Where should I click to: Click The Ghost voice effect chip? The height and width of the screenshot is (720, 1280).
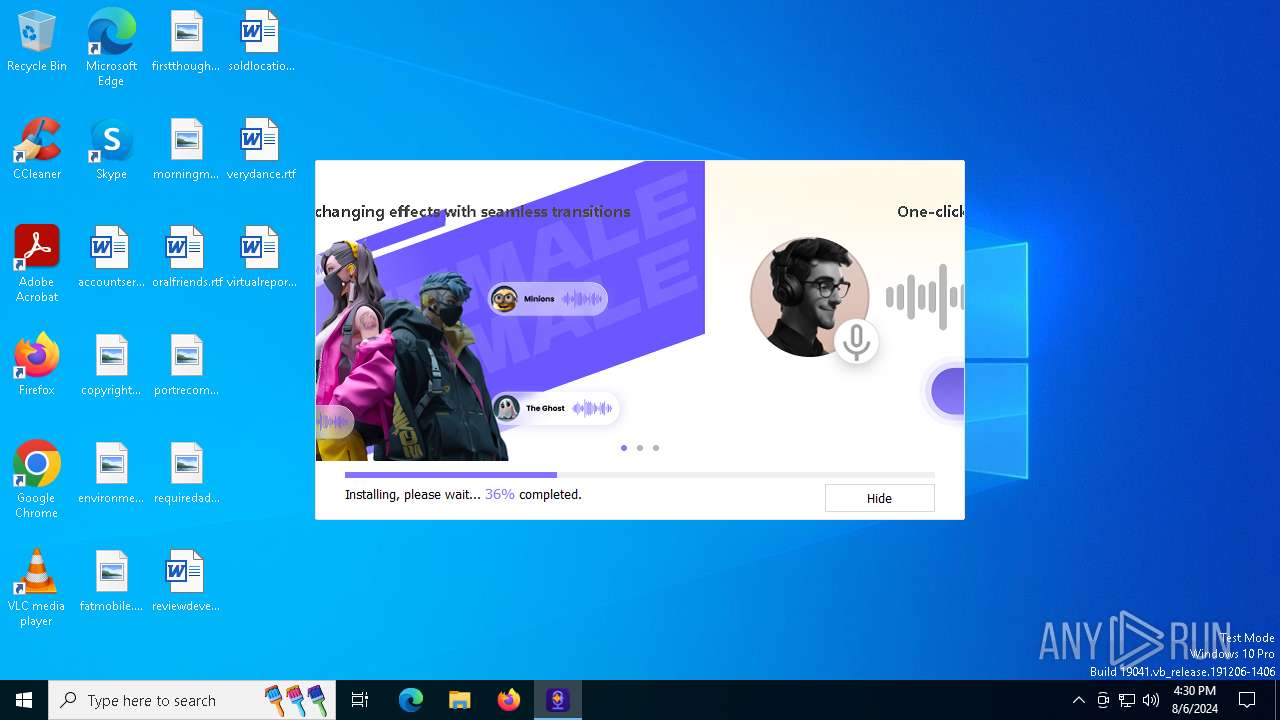pyautogui.click(x=555, y=408)
